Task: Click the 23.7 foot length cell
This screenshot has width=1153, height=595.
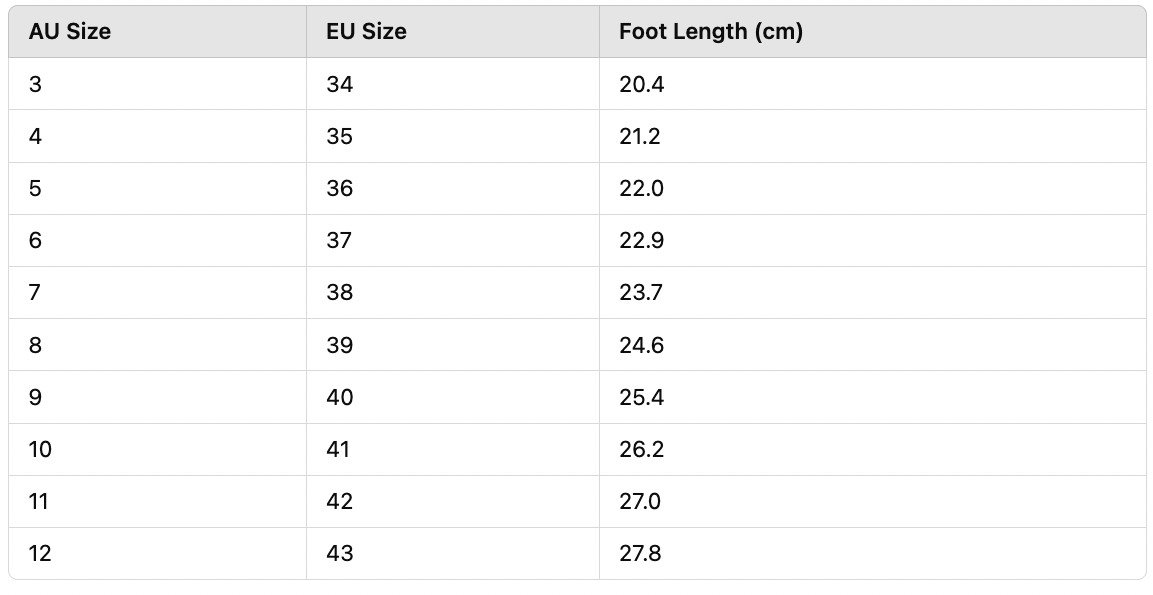Action: tap(641, 292)
